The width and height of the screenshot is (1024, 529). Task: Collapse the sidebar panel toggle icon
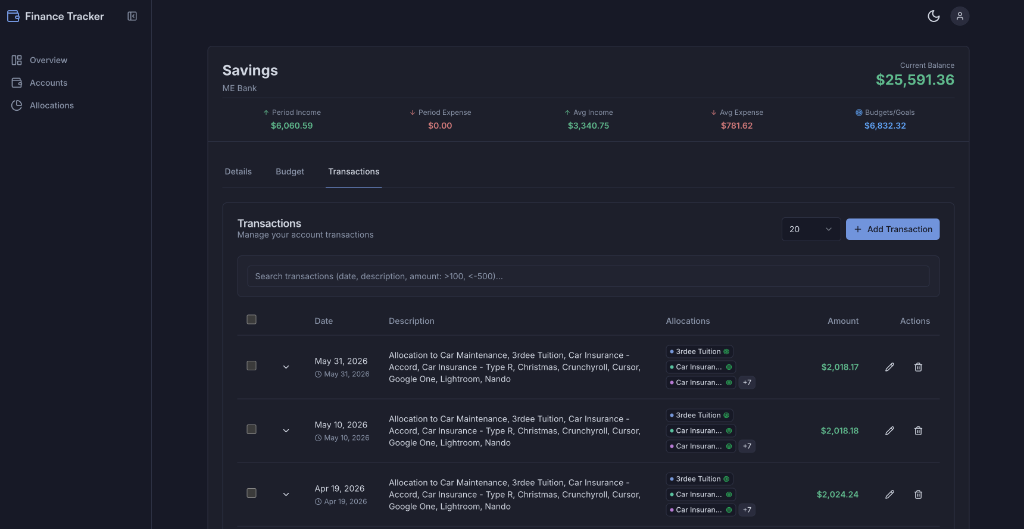(132, 16)
